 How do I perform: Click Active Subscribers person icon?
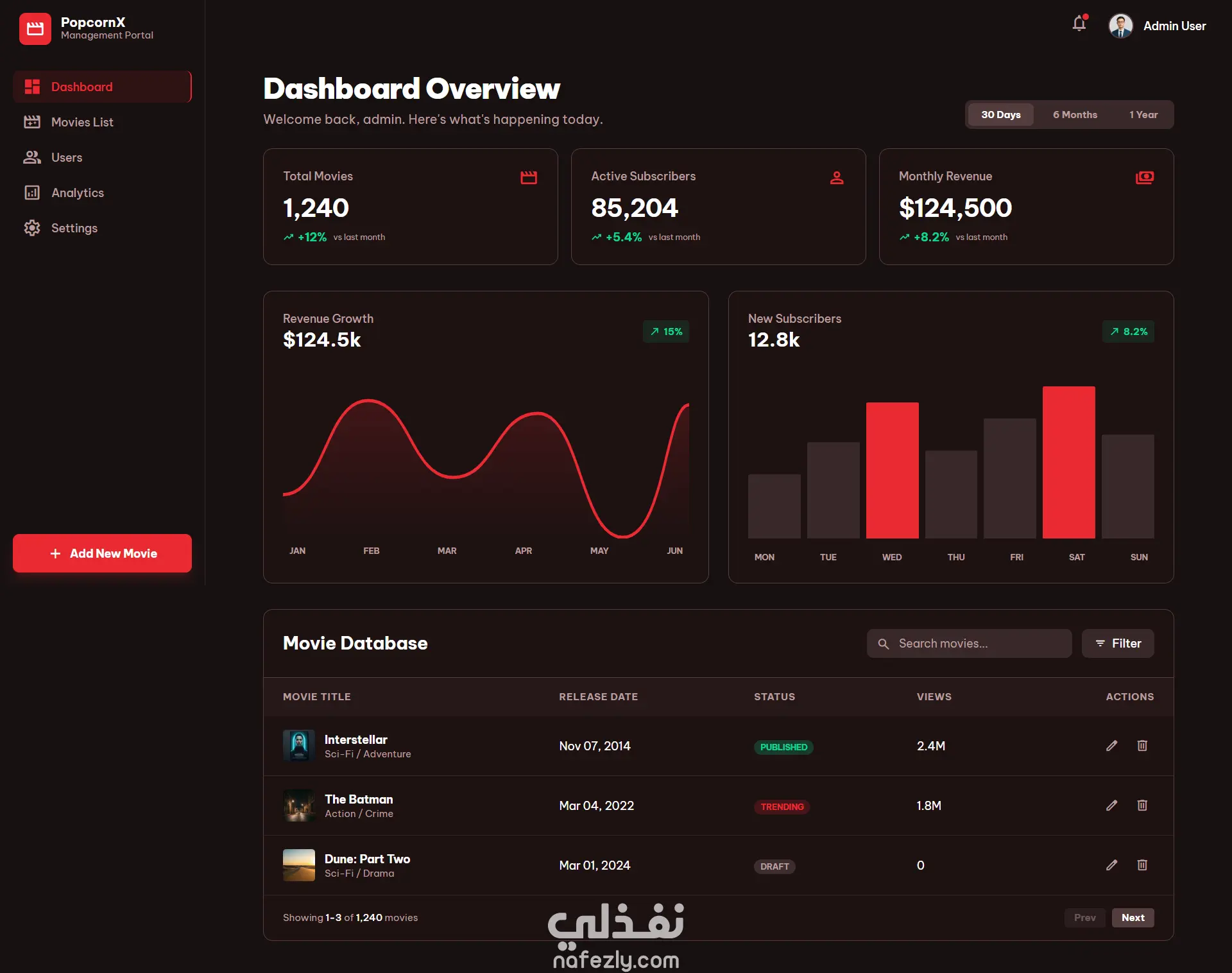click(x=837, y=177)
